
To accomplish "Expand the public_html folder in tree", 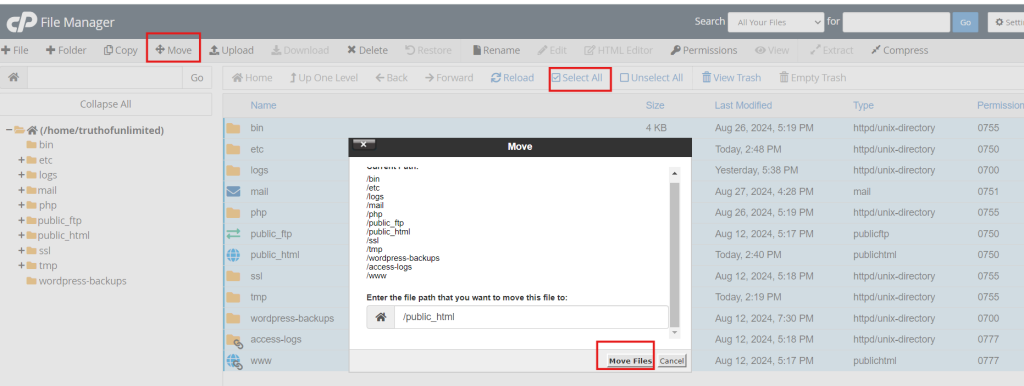I will [x=22, y=235].
